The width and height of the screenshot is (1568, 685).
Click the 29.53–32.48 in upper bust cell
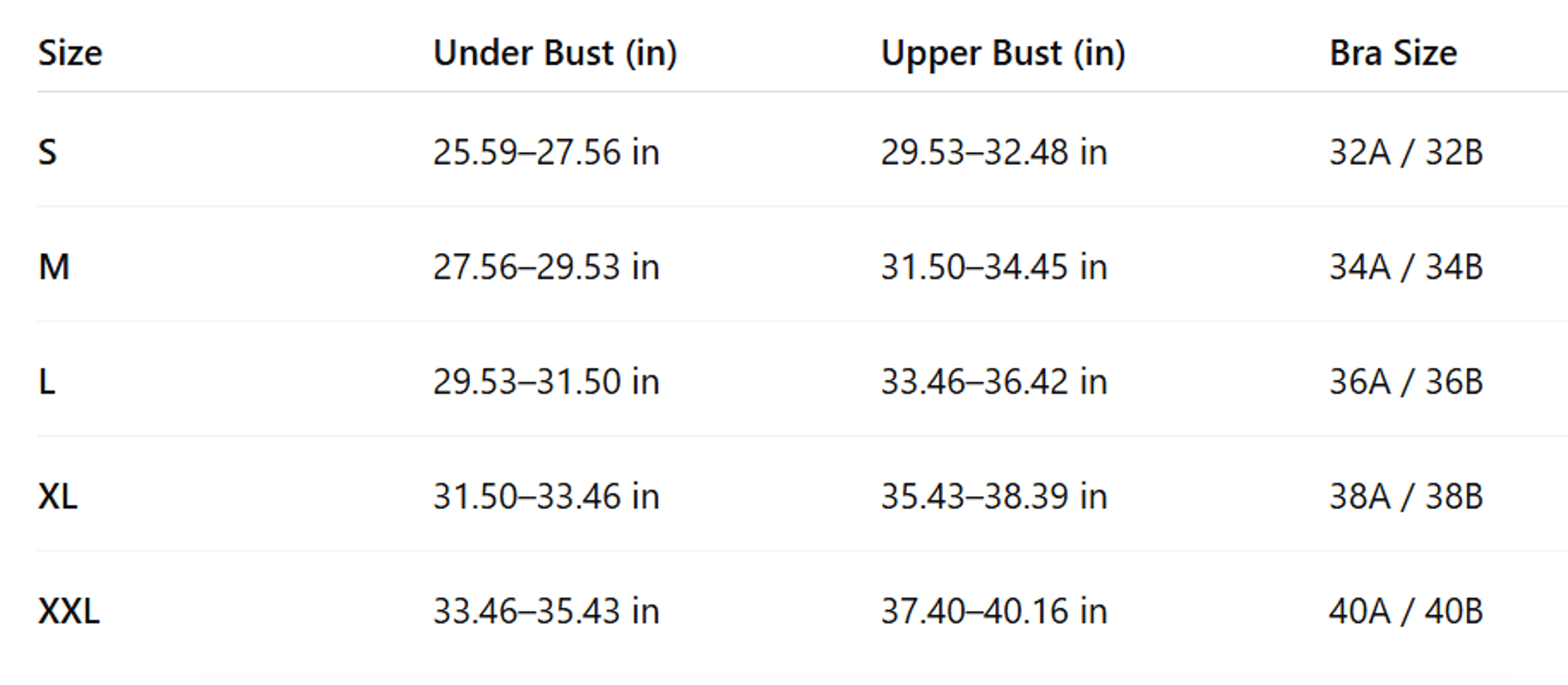pos(994,151)
